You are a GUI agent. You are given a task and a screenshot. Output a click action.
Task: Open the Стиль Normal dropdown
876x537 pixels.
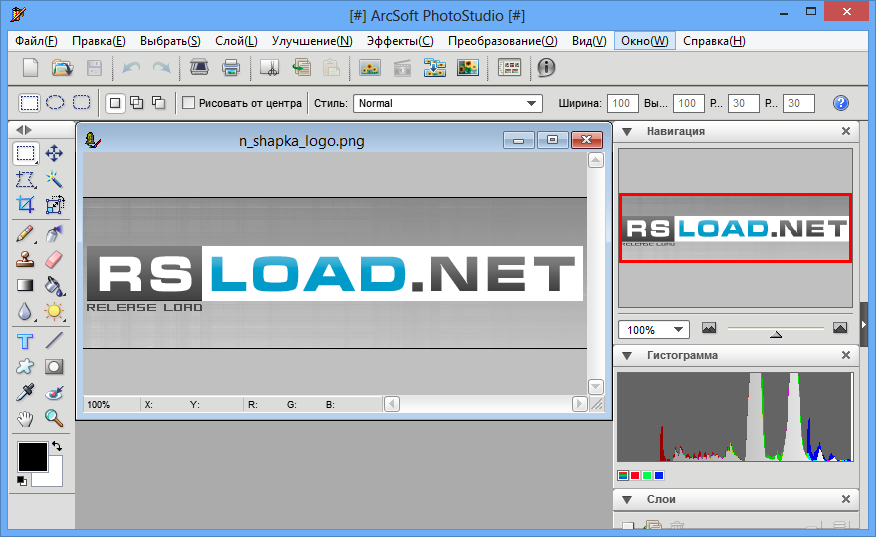click(x=447, y=103)
